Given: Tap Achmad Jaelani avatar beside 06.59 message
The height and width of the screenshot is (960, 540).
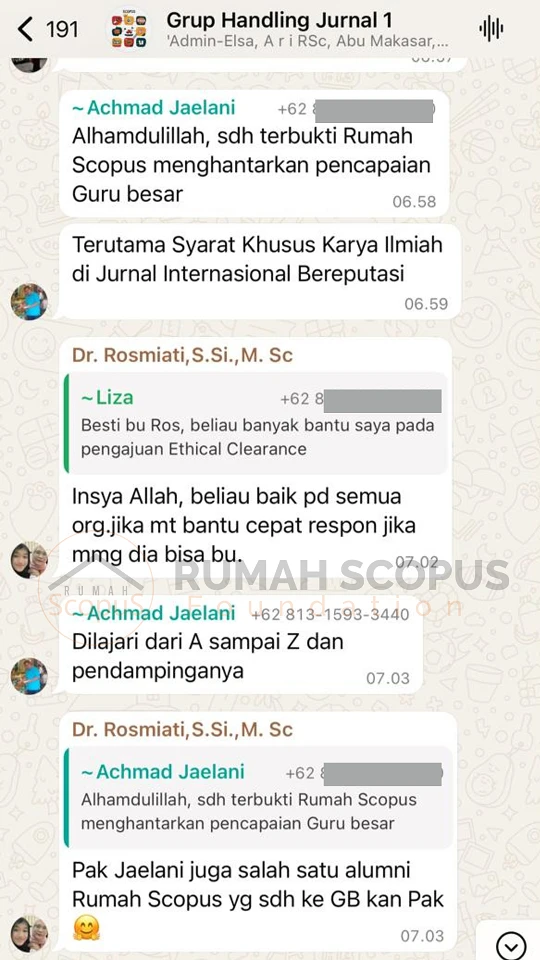Looking at the screenshot, I should coord(29,301).
